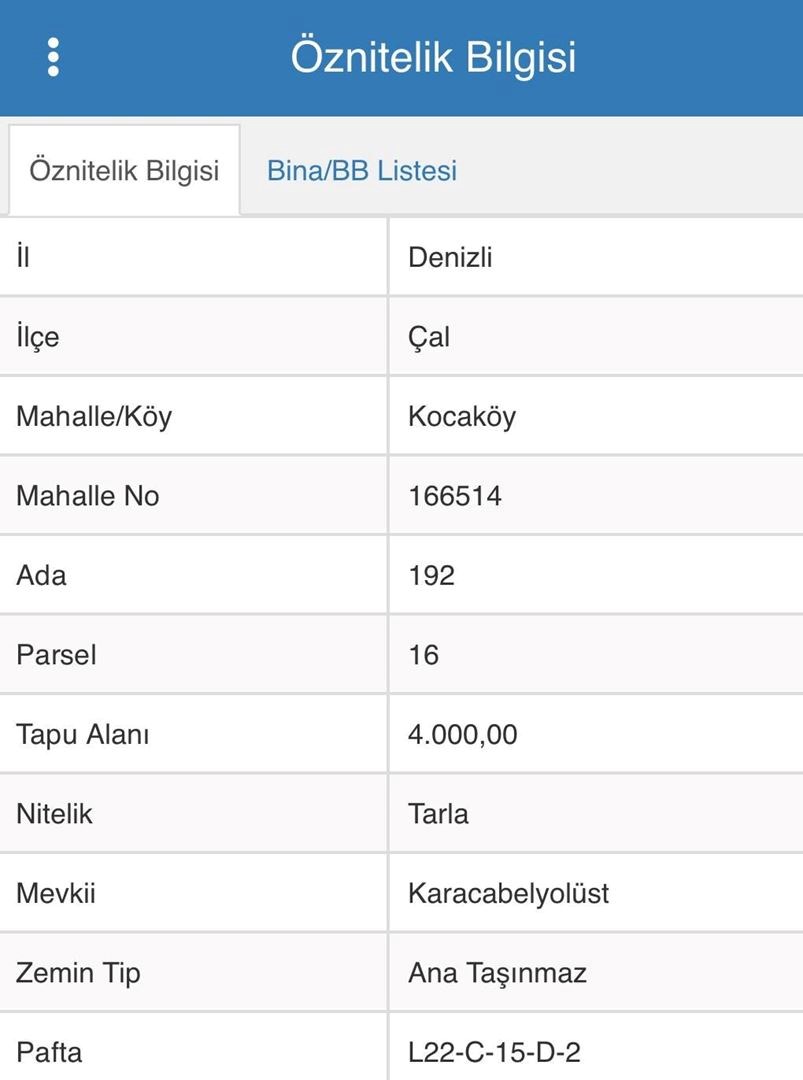Select the Karacabelyolüst location value
Image resolution: width=803 pixels, height=1080 pixels.
pyautogui.click(x=509, y=894)
